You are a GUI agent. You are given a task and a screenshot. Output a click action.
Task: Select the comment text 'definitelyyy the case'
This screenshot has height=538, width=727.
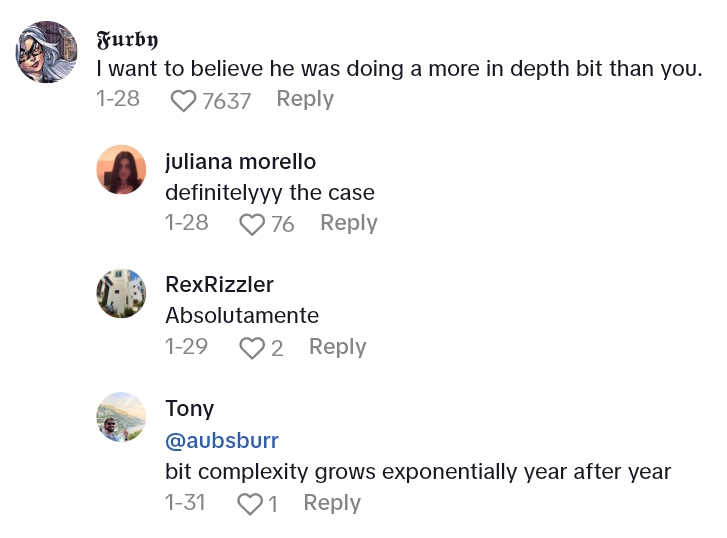270,192
